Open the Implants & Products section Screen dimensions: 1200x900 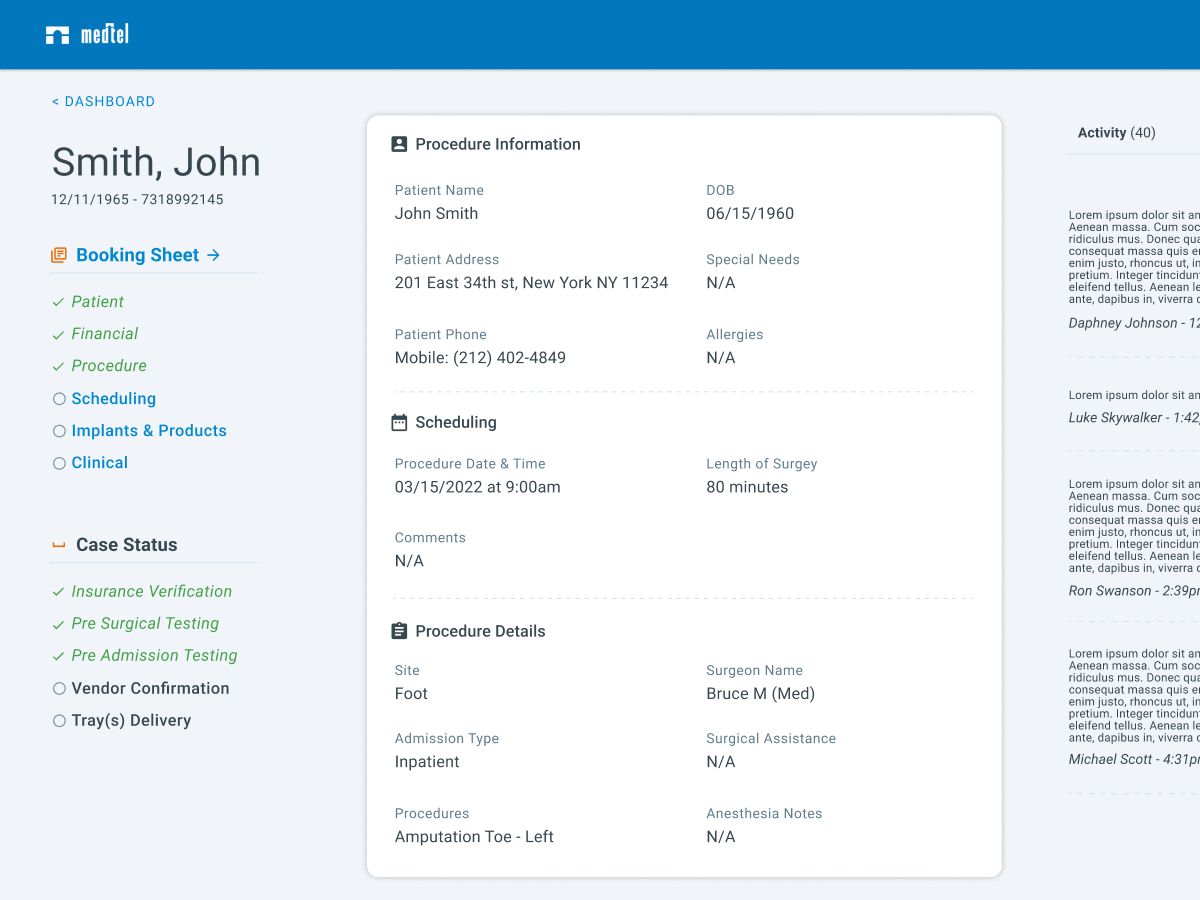pyautogui.click(x=149, y=431)
